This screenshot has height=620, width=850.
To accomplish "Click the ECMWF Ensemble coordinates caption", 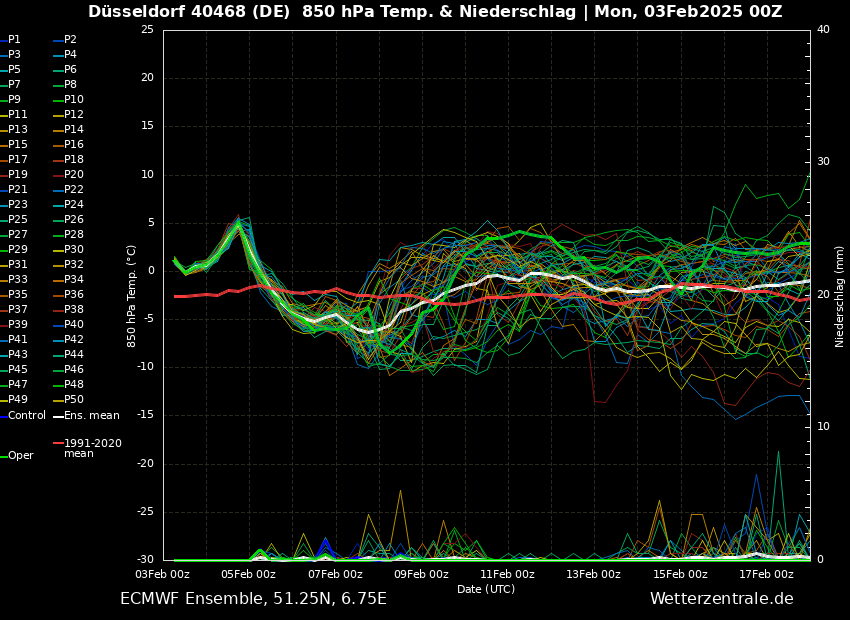I will pos(253,599).
